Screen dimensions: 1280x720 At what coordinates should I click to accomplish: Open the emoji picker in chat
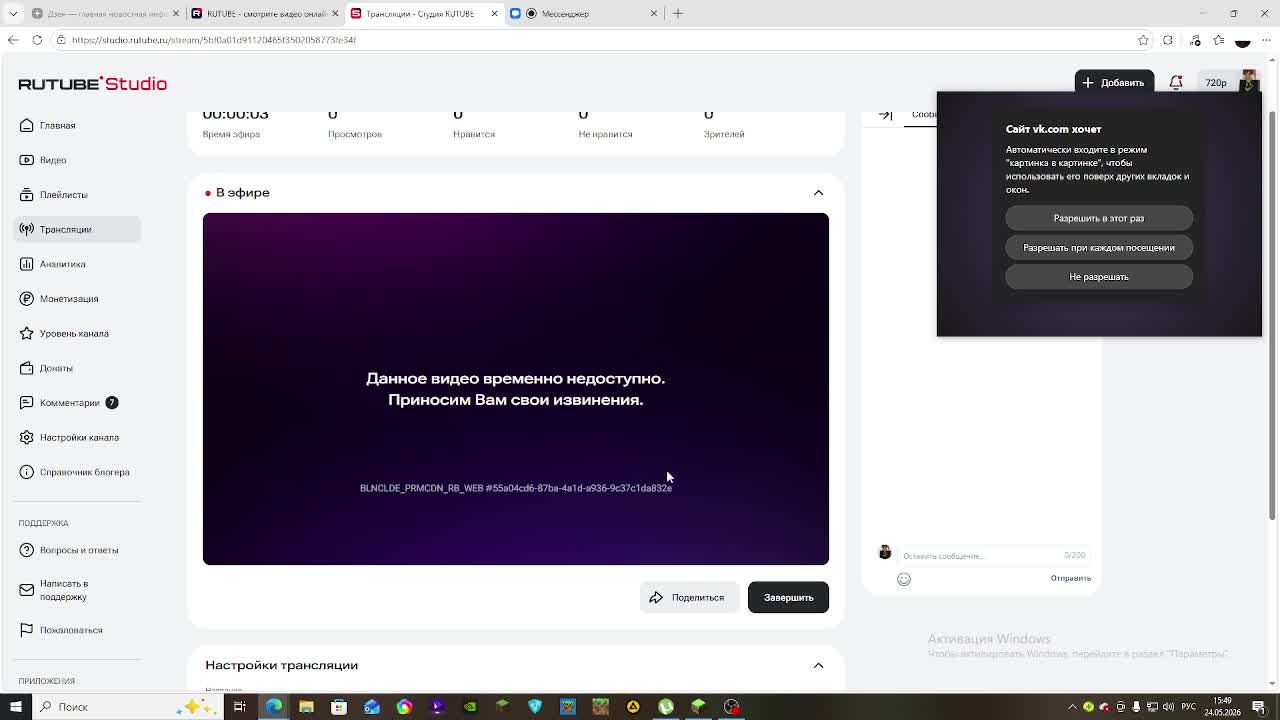click(x=904, y=579)
